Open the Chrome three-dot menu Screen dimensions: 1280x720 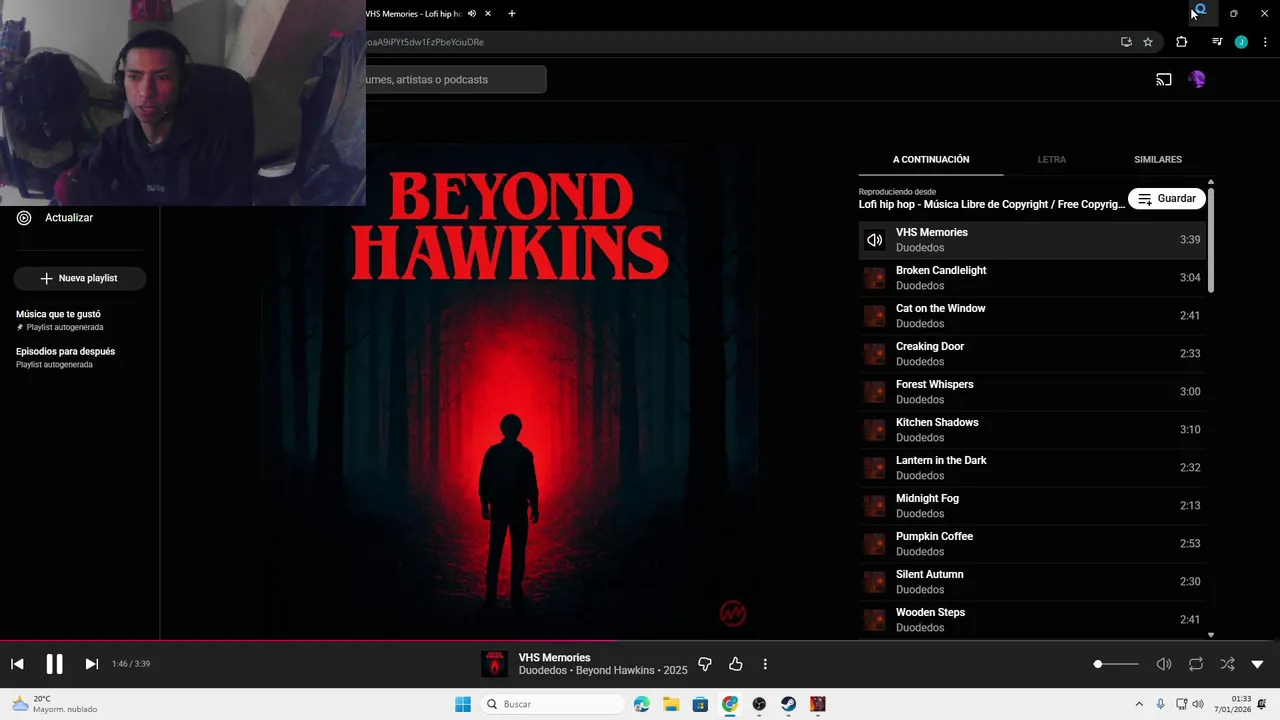pos(1265,42)
